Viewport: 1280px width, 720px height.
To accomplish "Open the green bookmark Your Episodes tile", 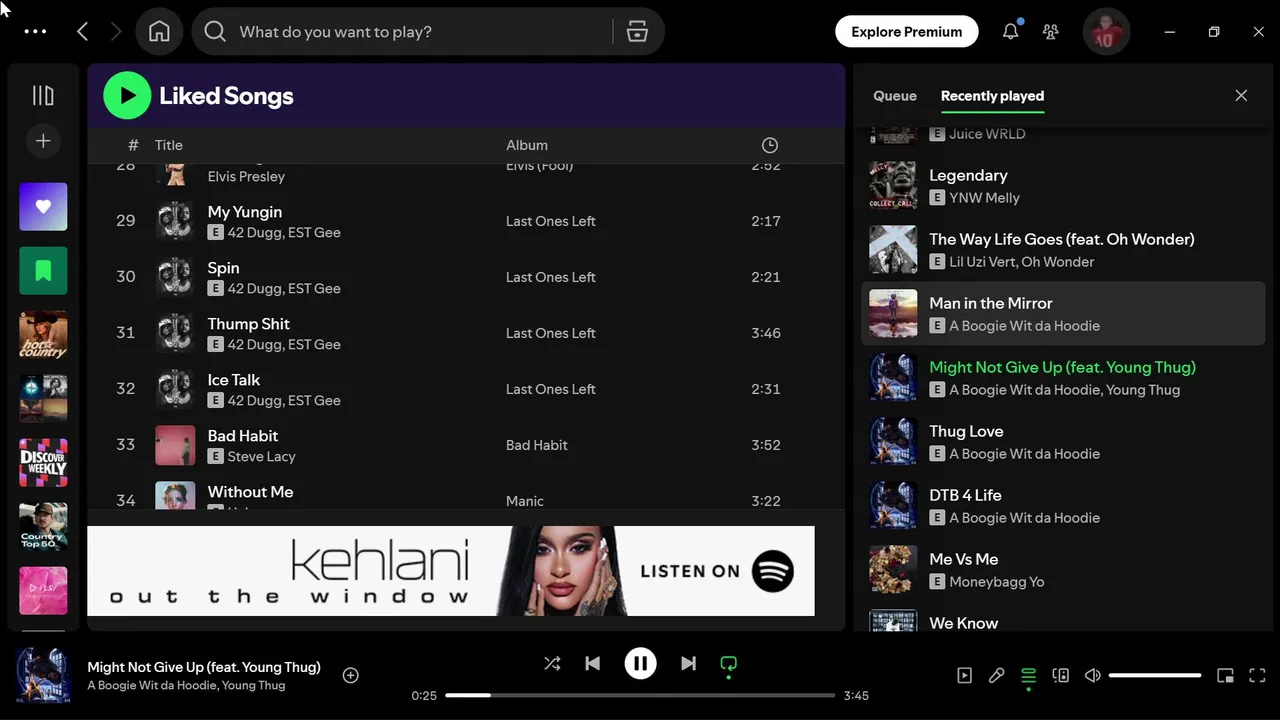I will 43,271.
